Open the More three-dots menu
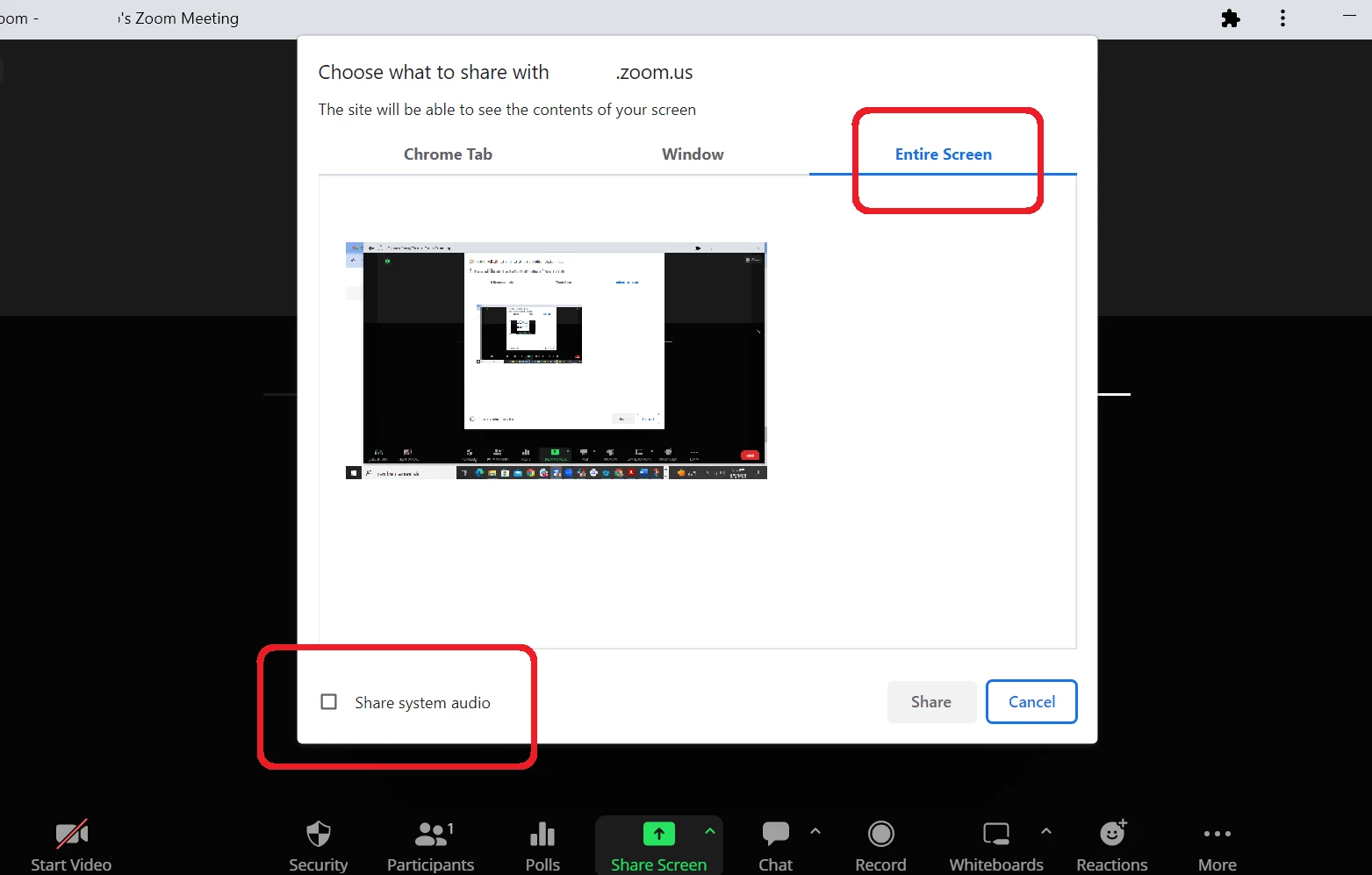Image resolution: width=1372 pixels, height=875 pixels. (1218, 834)
